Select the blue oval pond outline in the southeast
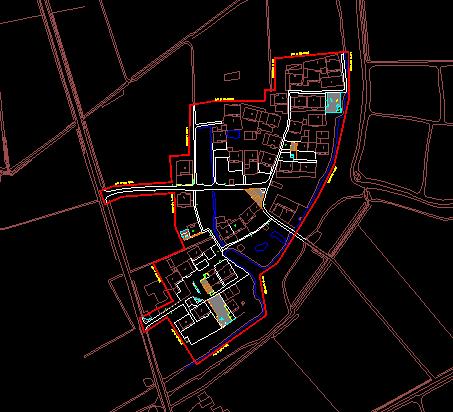453x412 pixels. (261, 247)
